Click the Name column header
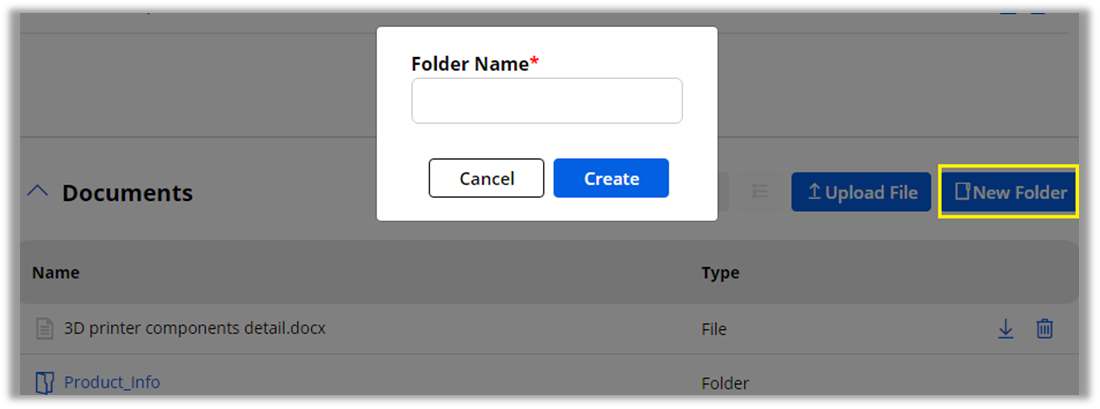Screen dimensions: 1100x409 (x=55, y=272)
